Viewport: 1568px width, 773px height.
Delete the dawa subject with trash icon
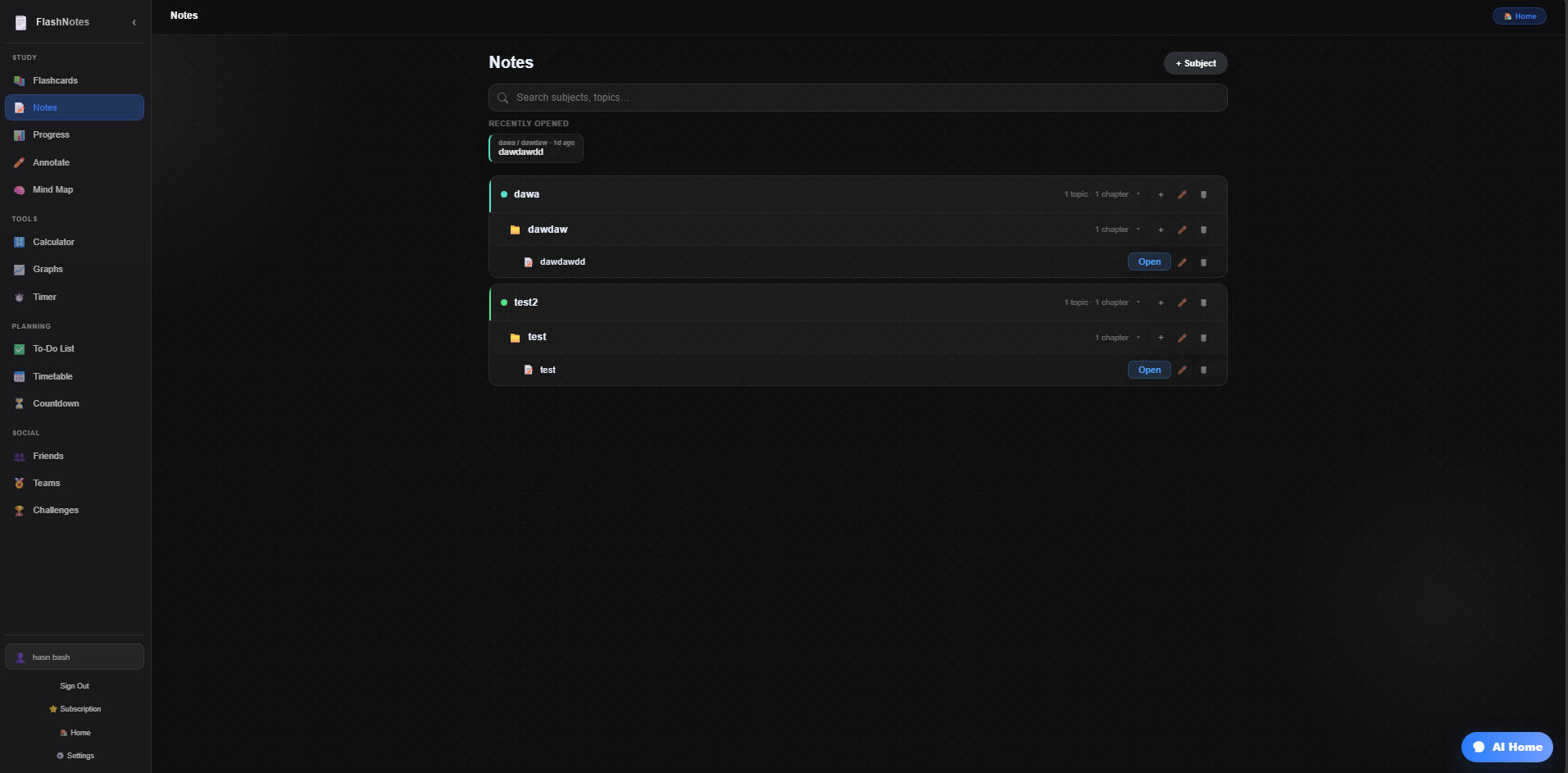point(1203,195)
